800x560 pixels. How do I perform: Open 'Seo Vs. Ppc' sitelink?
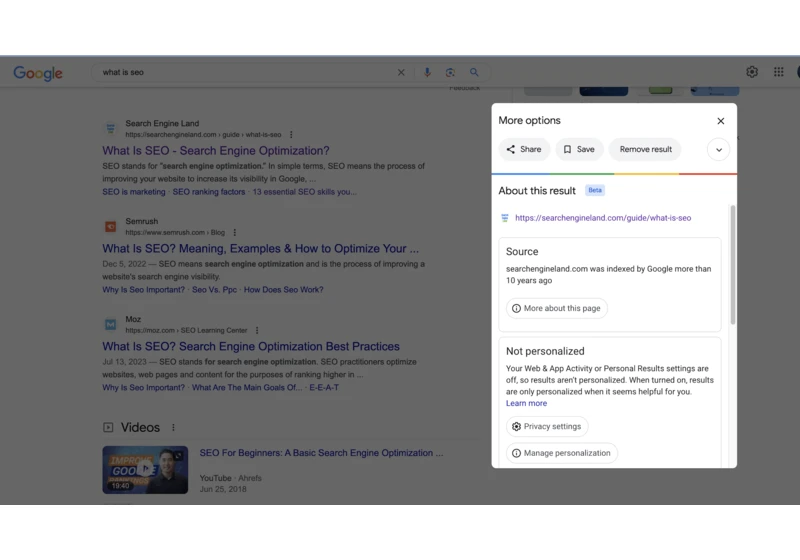click(x=214, y=290)
